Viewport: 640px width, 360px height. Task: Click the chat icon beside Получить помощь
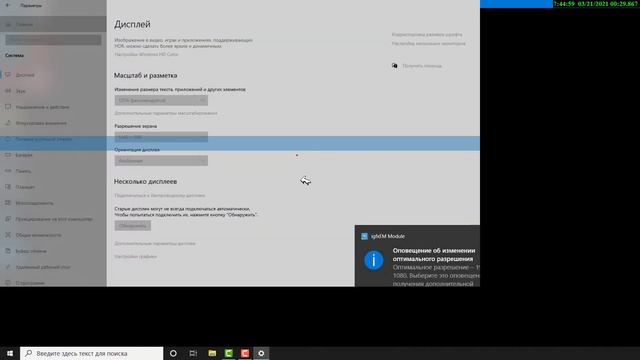395,65
